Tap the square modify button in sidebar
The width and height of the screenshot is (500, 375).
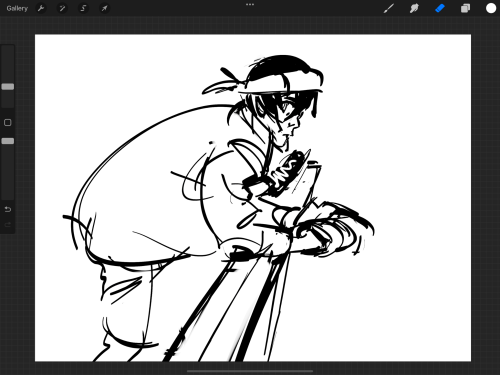pos(8,122)
